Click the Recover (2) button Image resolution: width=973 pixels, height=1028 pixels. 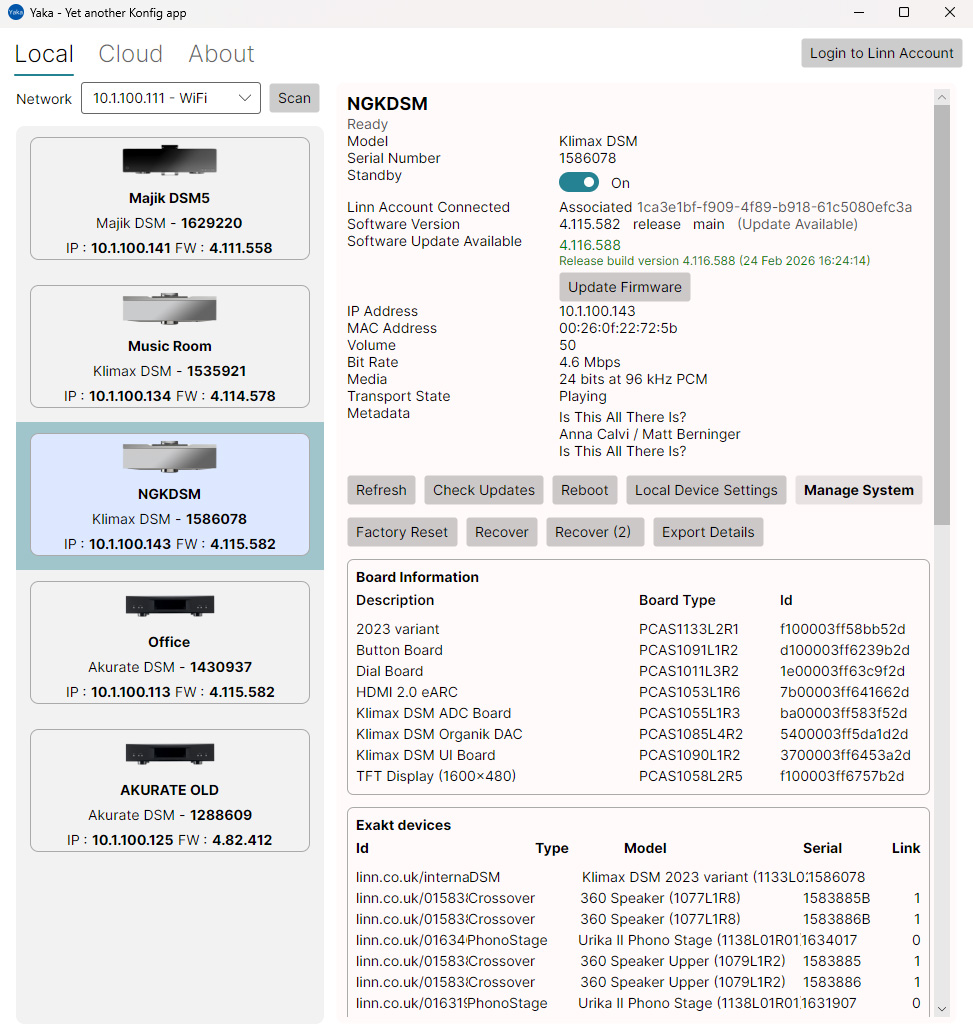point(593,532)
